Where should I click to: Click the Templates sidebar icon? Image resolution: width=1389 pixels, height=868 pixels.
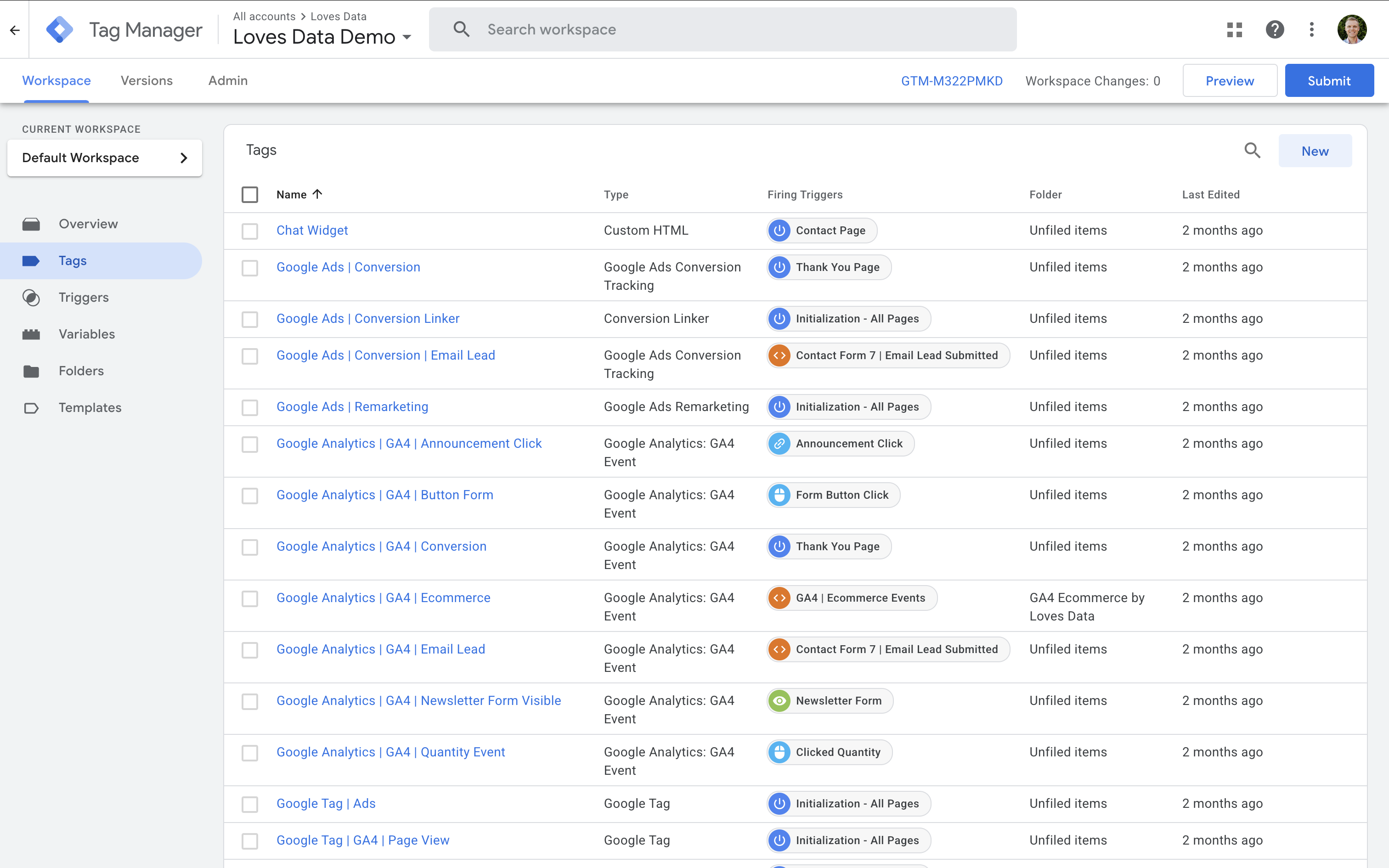(31, 408)
